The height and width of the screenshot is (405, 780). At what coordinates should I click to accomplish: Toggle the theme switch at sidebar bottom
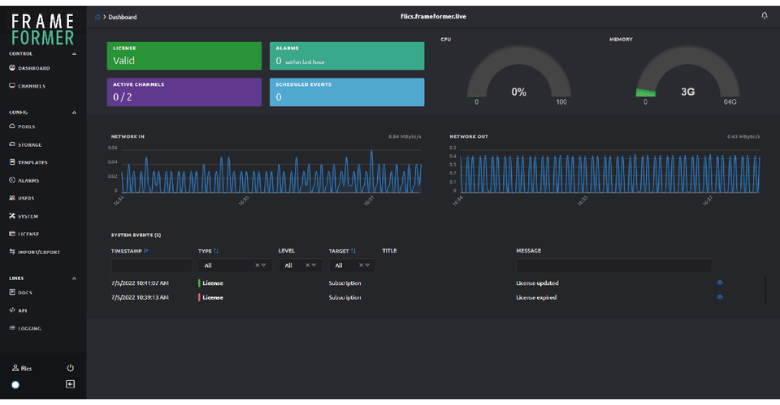pyautogui.click(x=16, y=384)
